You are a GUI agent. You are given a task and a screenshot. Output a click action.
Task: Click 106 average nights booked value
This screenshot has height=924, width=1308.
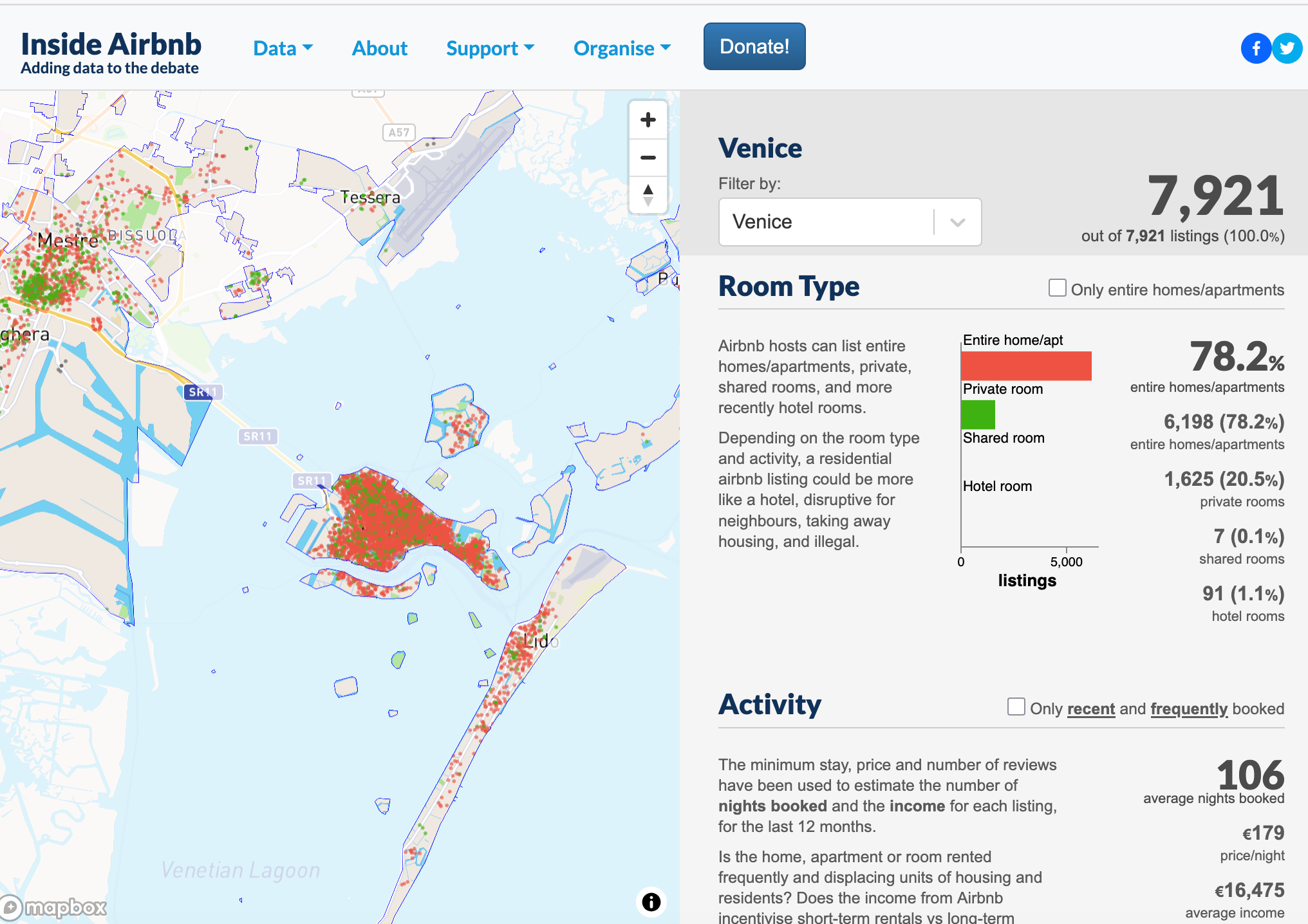1250,775
